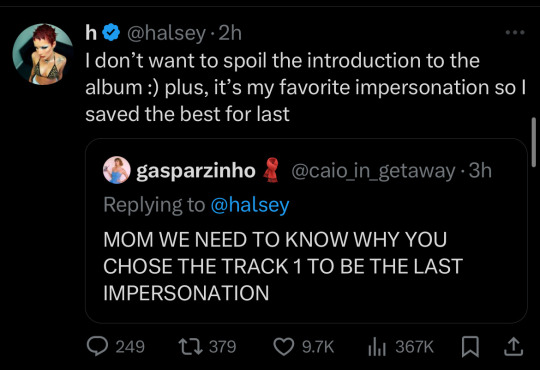Open the gasparzinho display name
This screenshot has width=540, height=370.
[x=196, y=171]
